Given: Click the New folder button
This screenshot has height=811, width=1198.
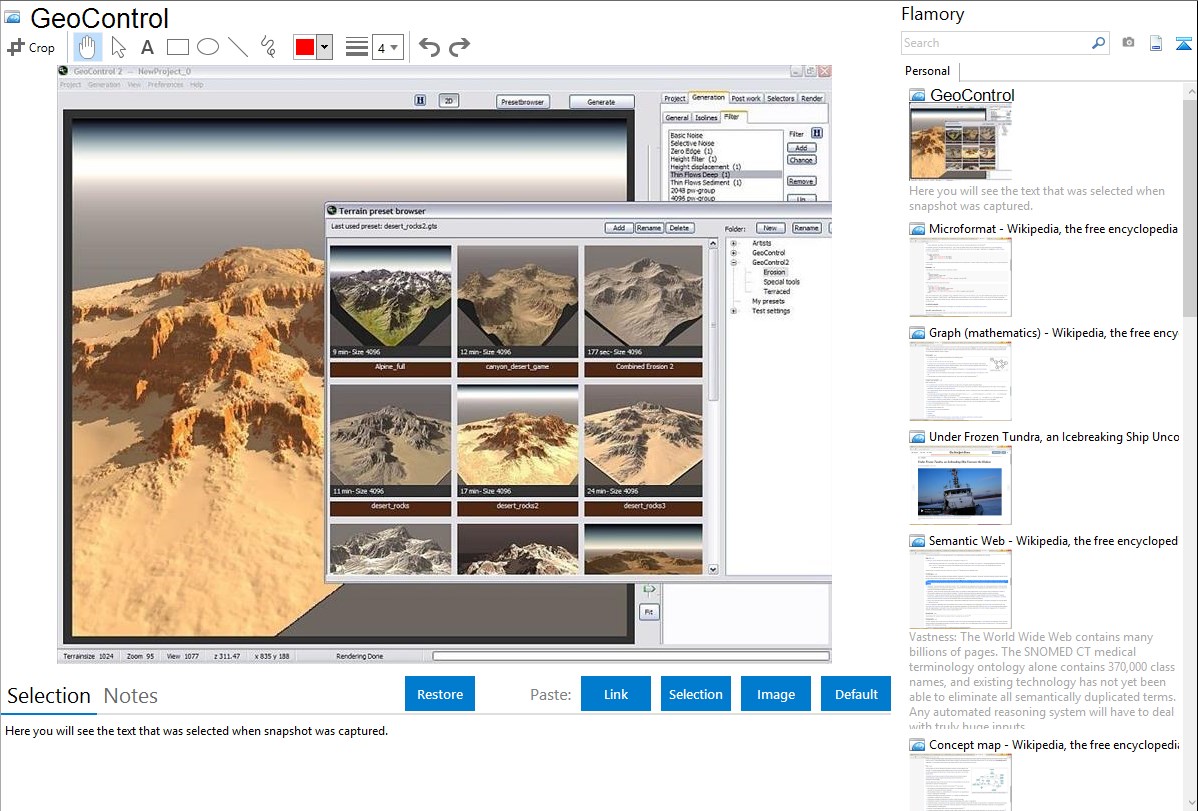Looking at the screenshot, I should 770,228.
